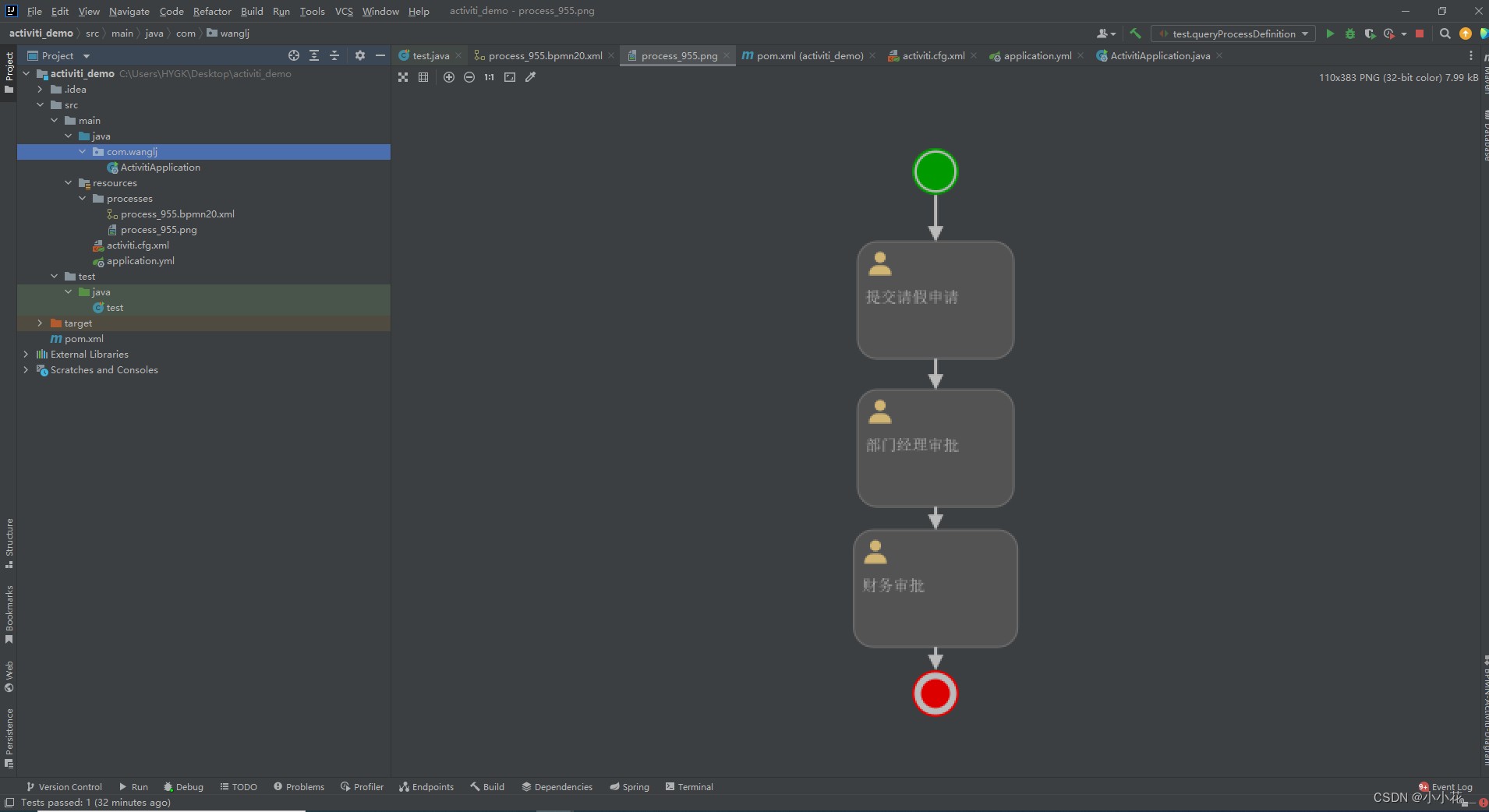
Task: Activate the color picker pipette tool
Action: tap(531, 77)
